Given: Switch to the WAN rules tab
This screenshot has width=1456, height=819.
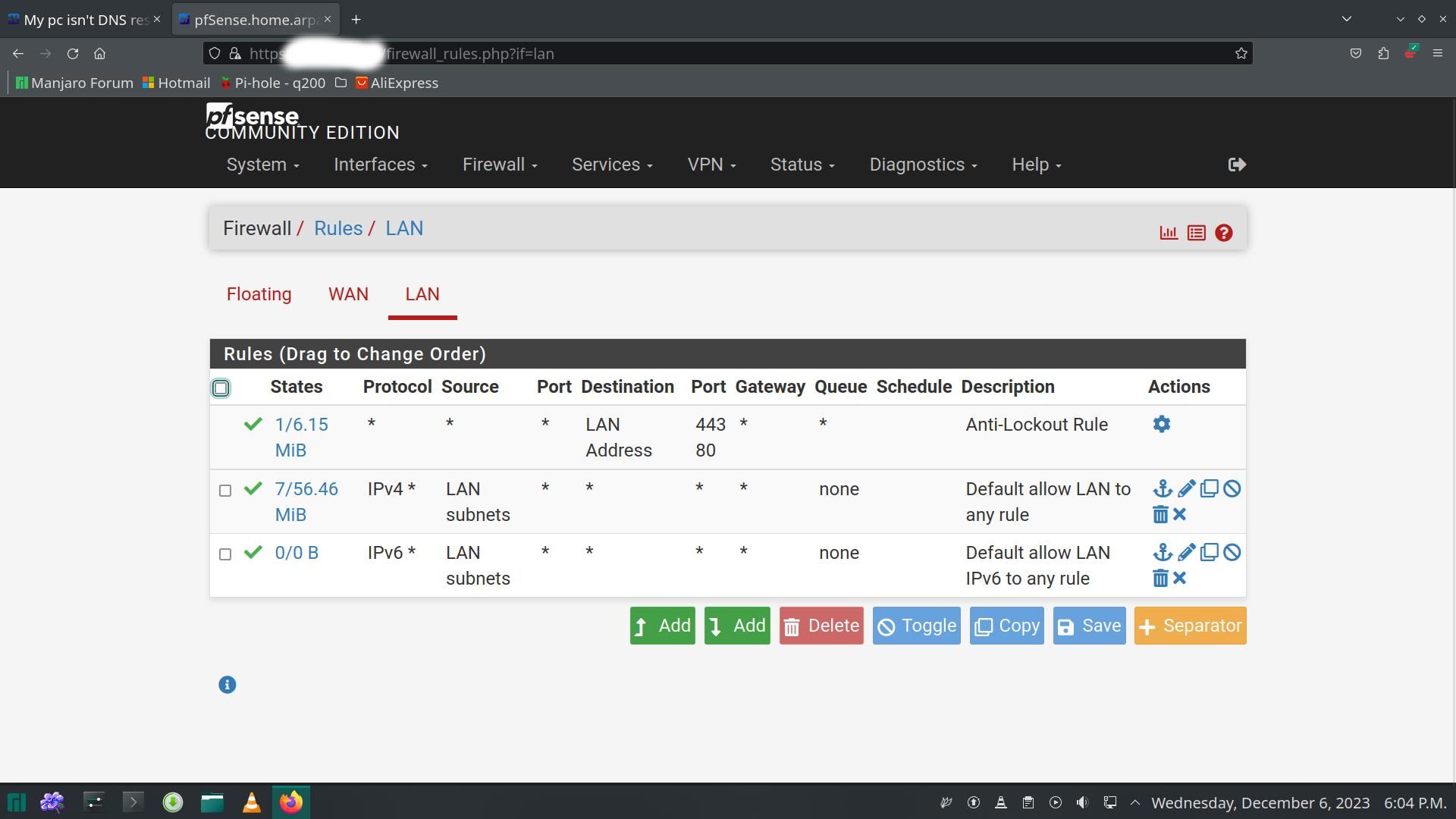Looking at the screenshot, I should point(348,294).
